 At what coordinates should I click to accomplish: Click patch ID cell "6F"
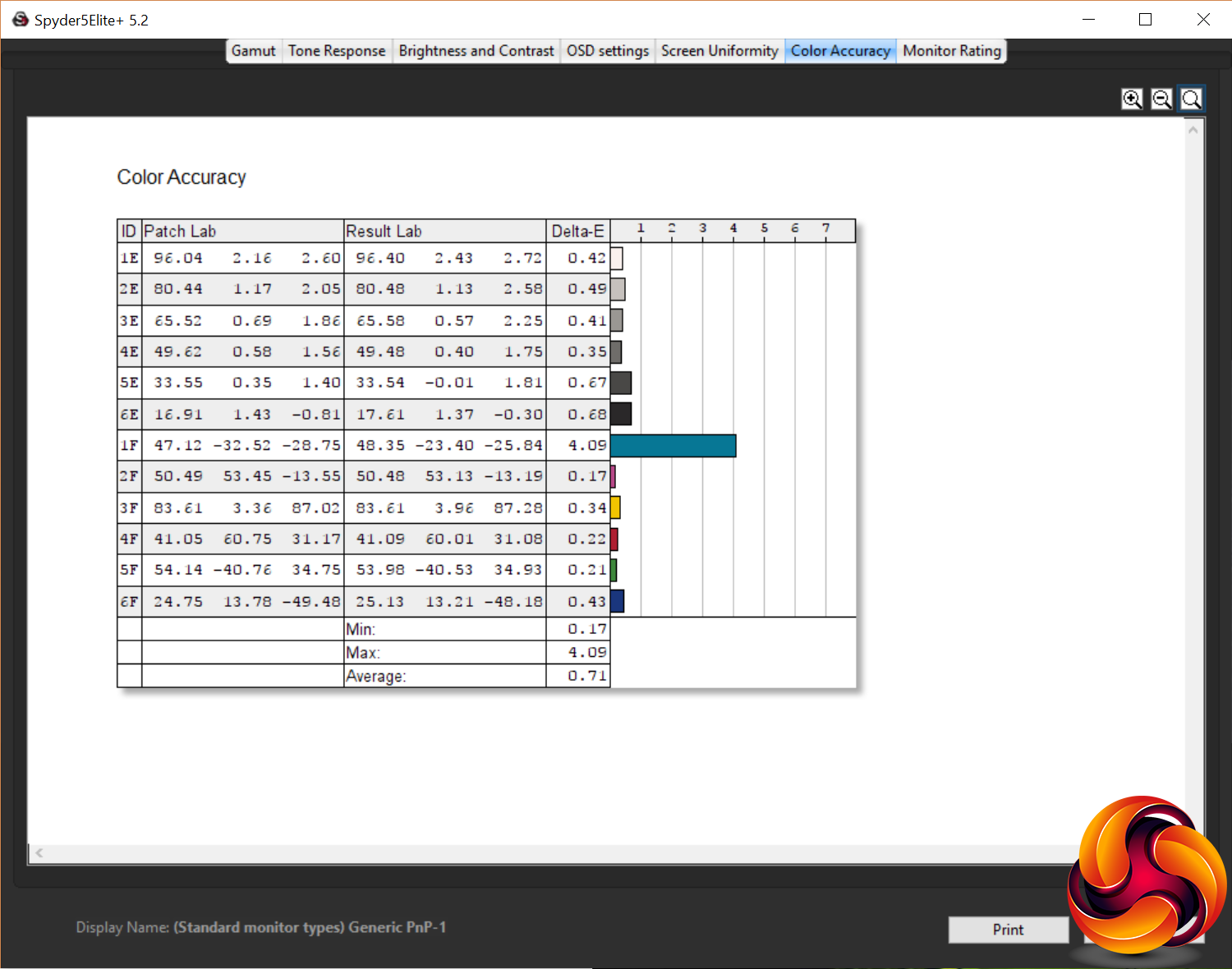130,601
